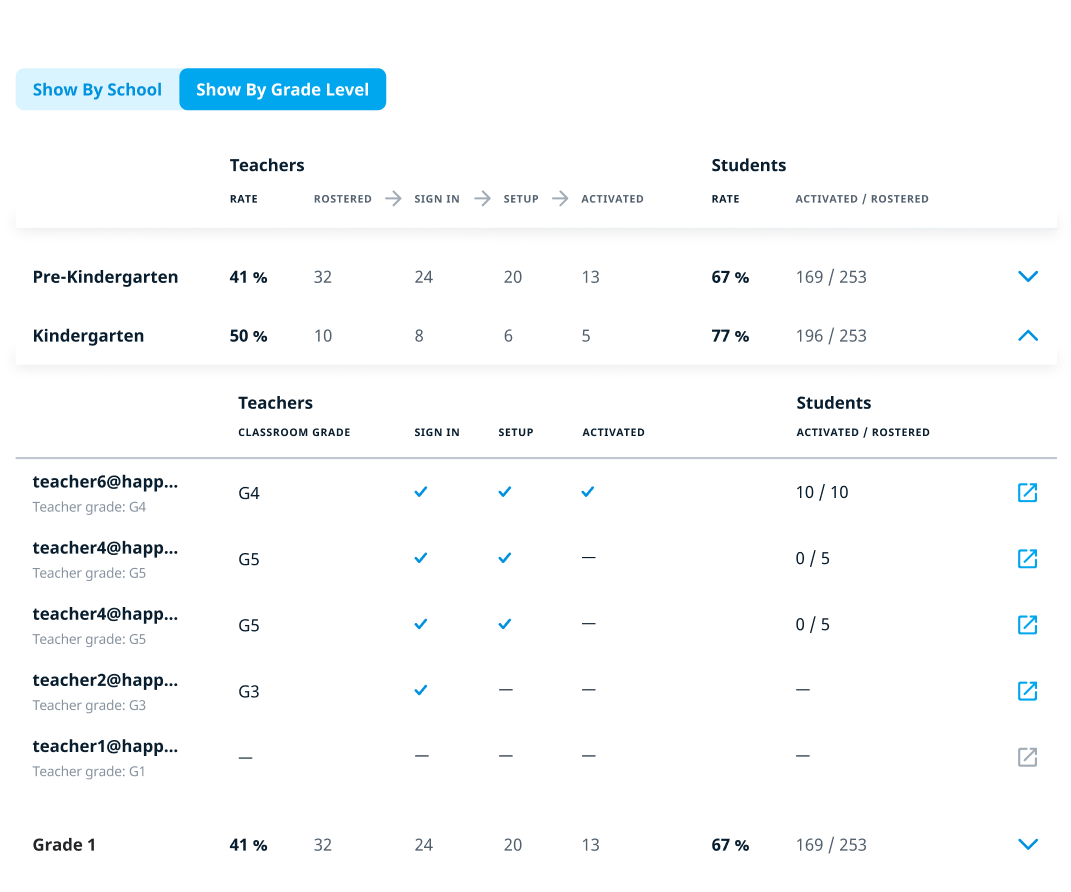Click the teacher6@happ... email
Viewport: 1071px width, 892px height.
point(105,482)
